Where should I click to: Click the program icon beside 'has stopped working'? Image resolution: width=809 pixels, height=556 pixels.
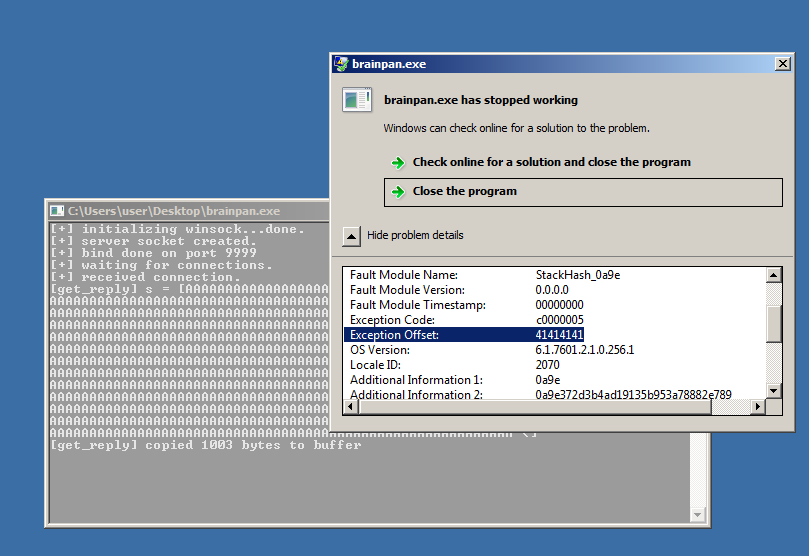357,100
